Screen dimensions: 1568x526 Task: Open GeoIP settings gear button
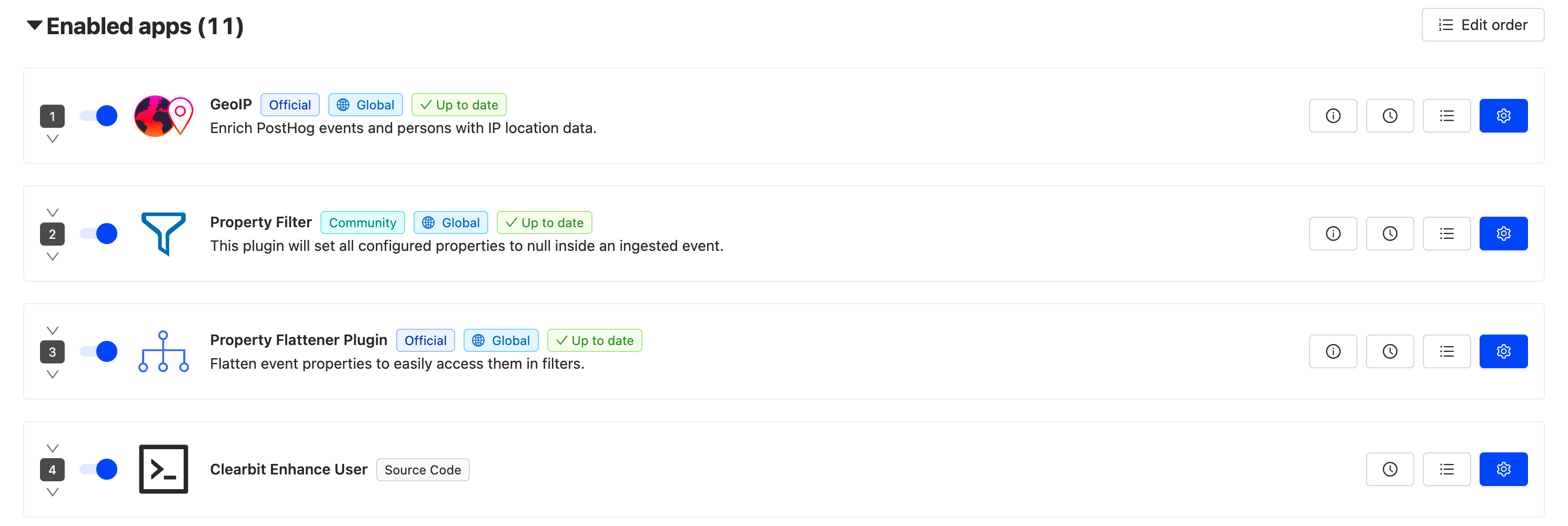click(x=1503, y=116)
